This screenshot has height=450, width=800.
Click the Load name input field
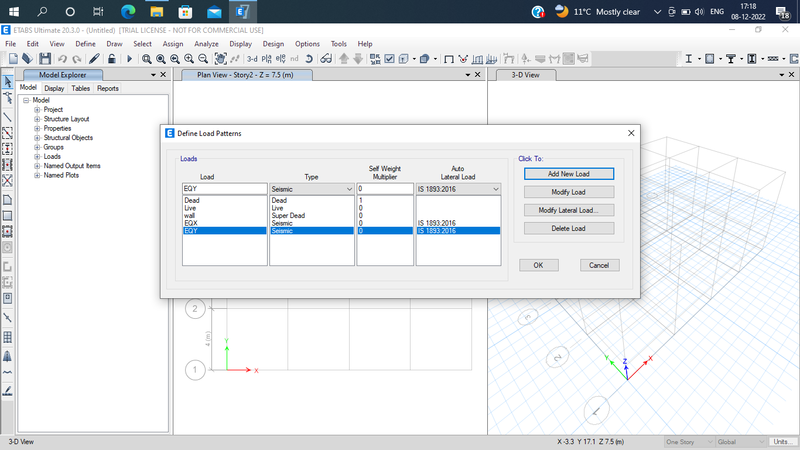224,189
